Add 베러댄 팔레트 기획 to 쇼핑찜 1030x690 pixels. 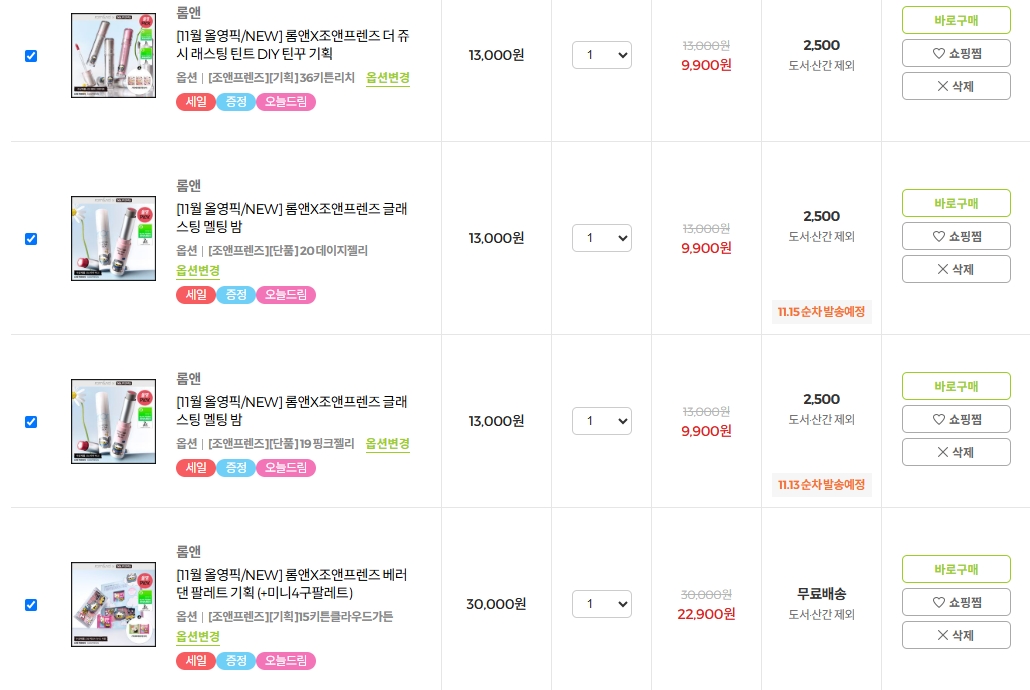point(956,602)
